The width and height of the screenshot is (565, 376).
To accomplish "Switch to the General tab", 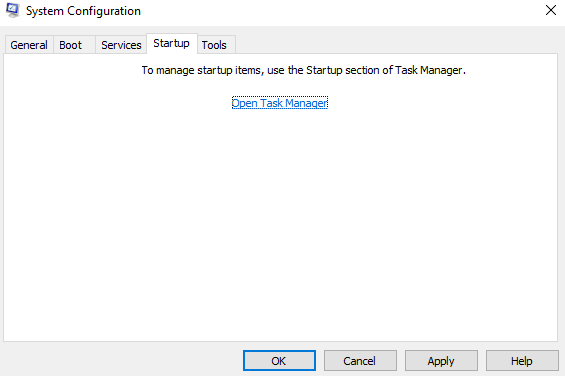I will [x=29, y=45].
